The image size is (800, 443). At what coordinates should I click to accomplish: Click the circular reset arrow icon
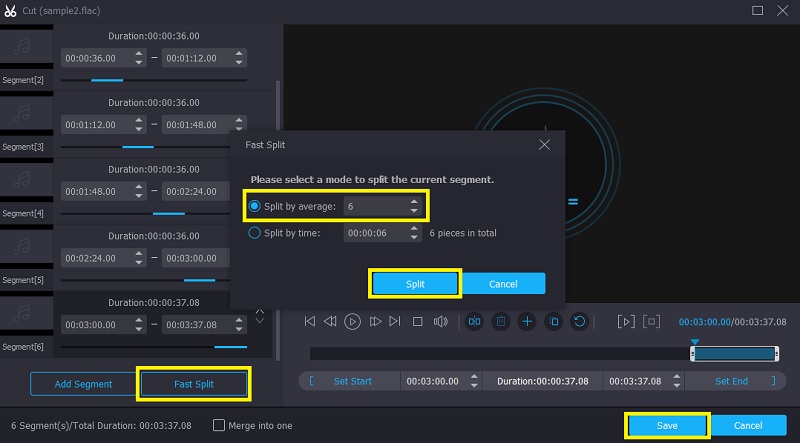click(x=579, y=322)
